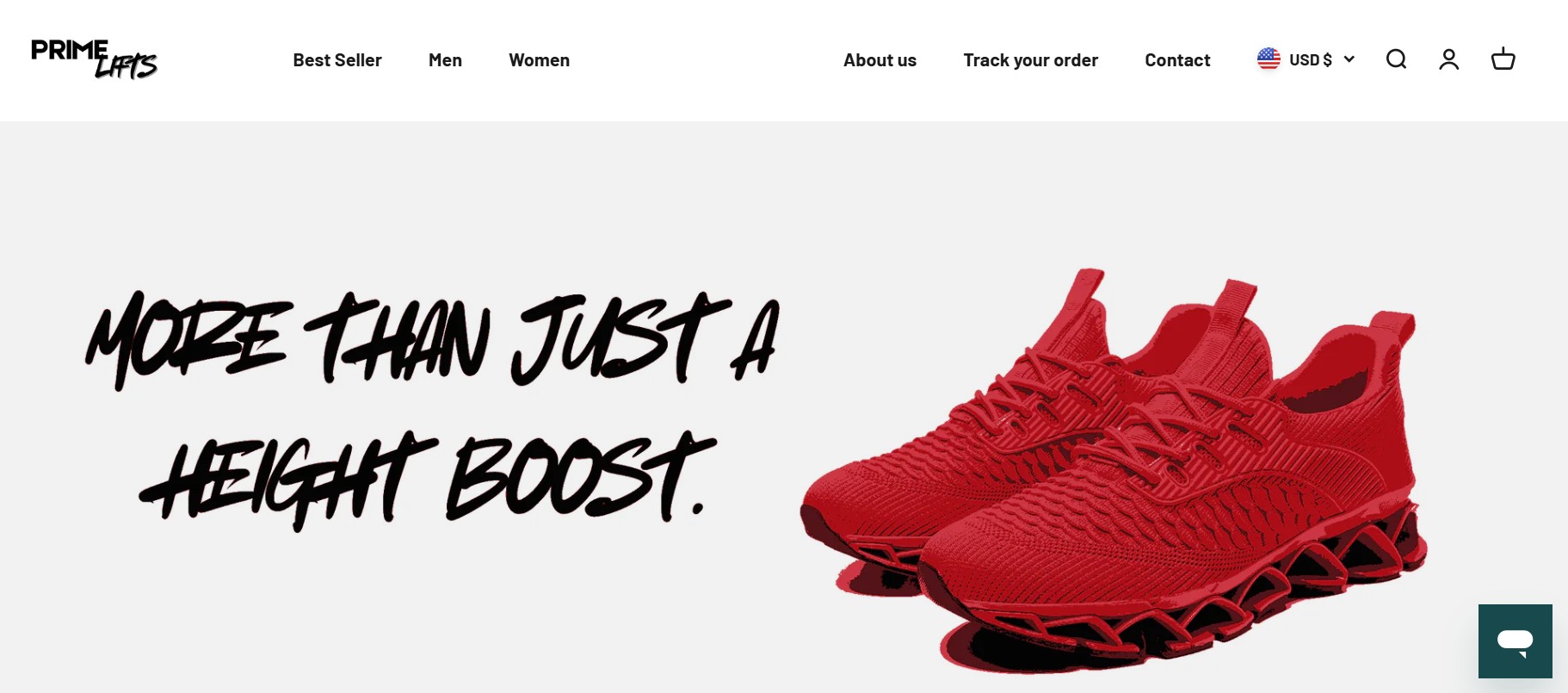The height and width of the screenshot is (693, 1568).
Task: Click the Prime Lifts logo
Action: coord(94,59)
